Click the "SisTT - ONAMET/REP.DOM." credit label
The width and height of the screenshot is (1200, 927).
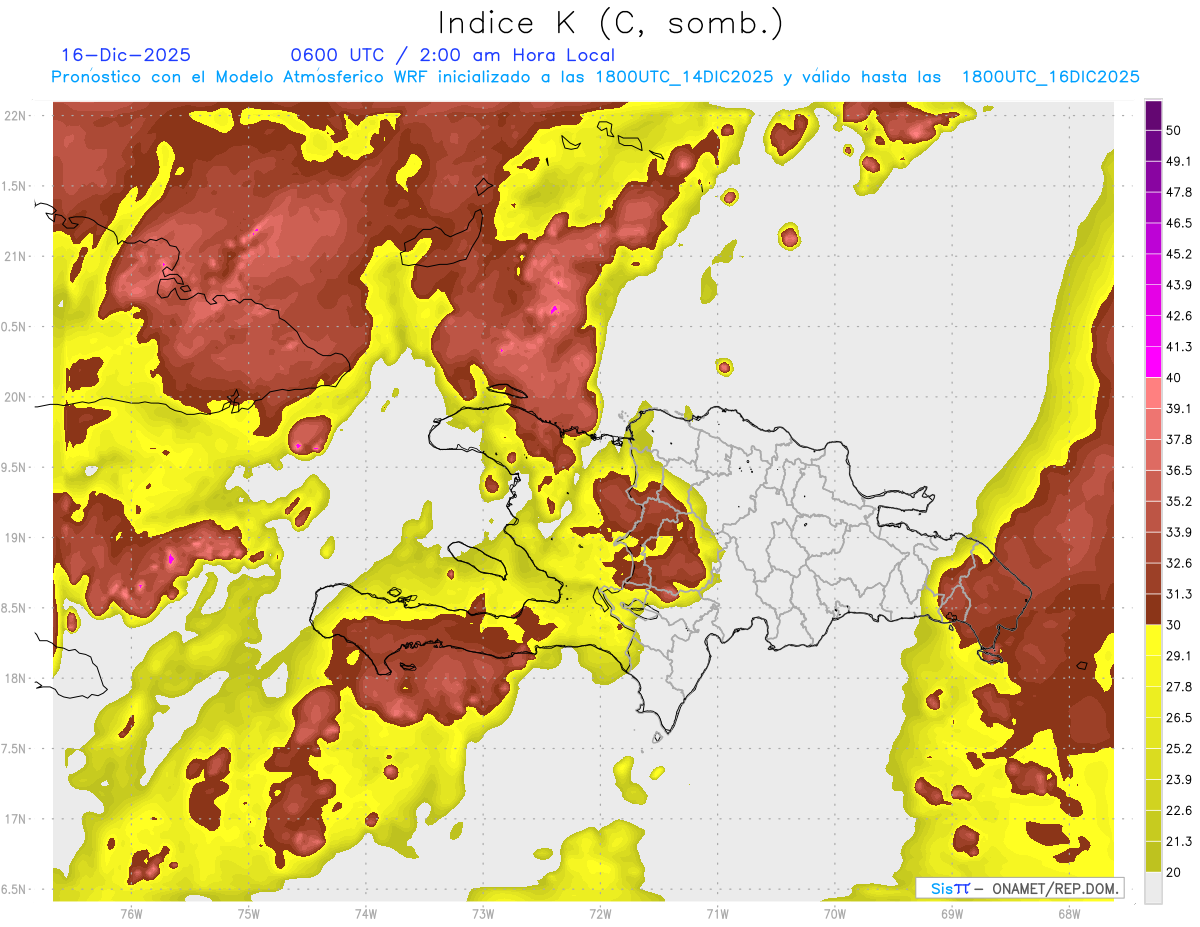click(1020, 888)
